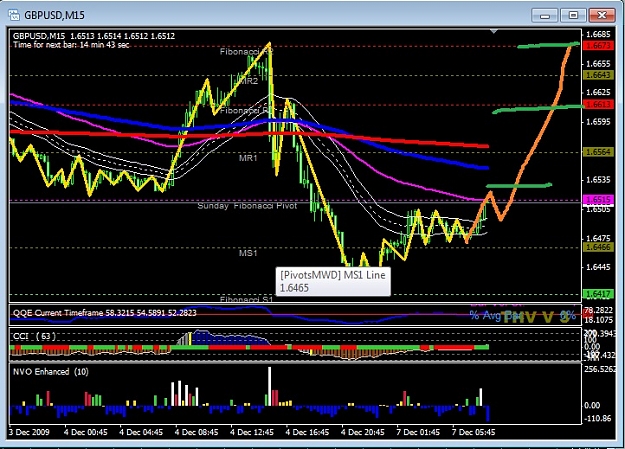Click the '4 Dec 00:45' time axis label
The height and width of the screenshot is (449, 625).
click(x=86, y=432)
